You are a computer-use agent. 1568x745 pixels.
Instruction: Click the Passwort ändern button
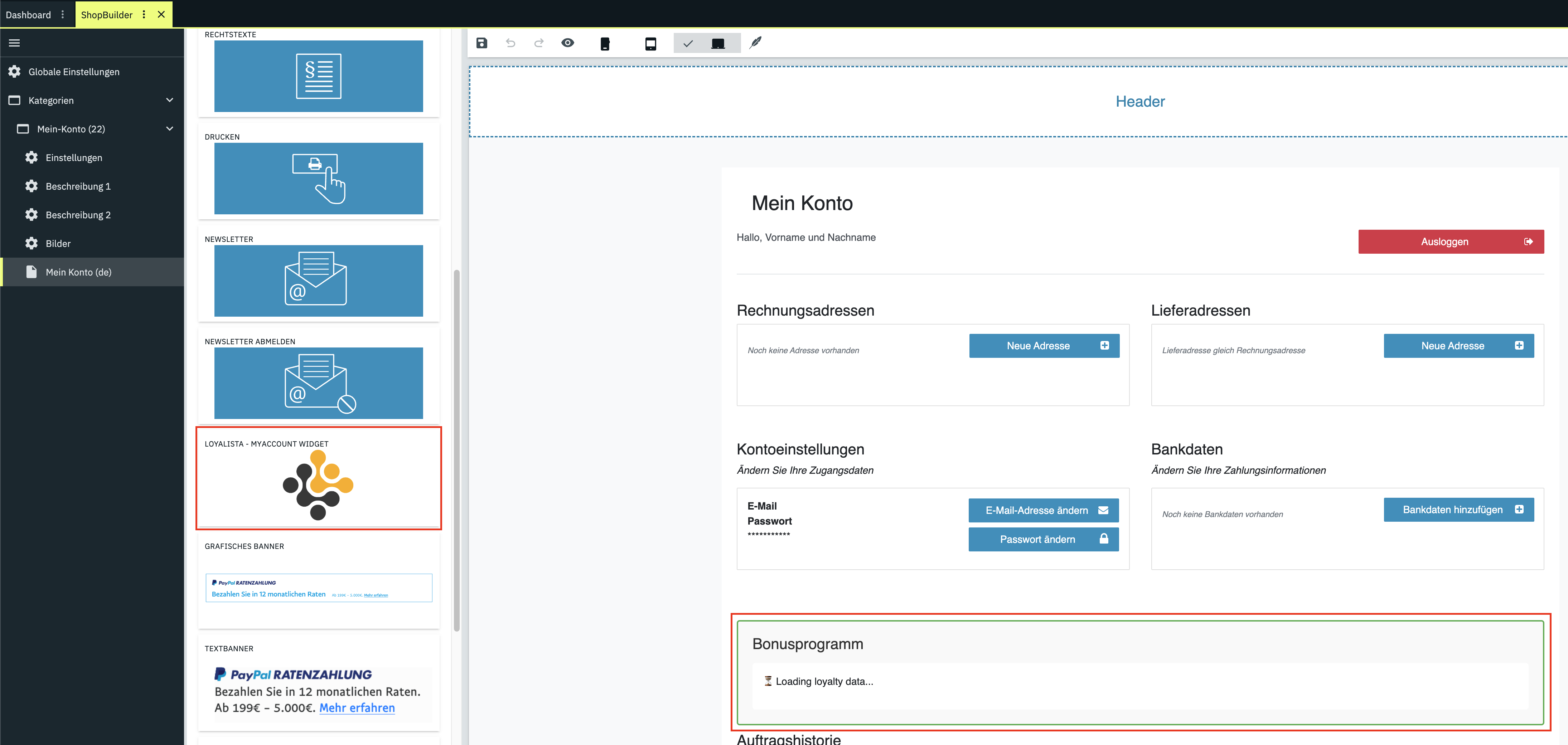pos(1043,539)
